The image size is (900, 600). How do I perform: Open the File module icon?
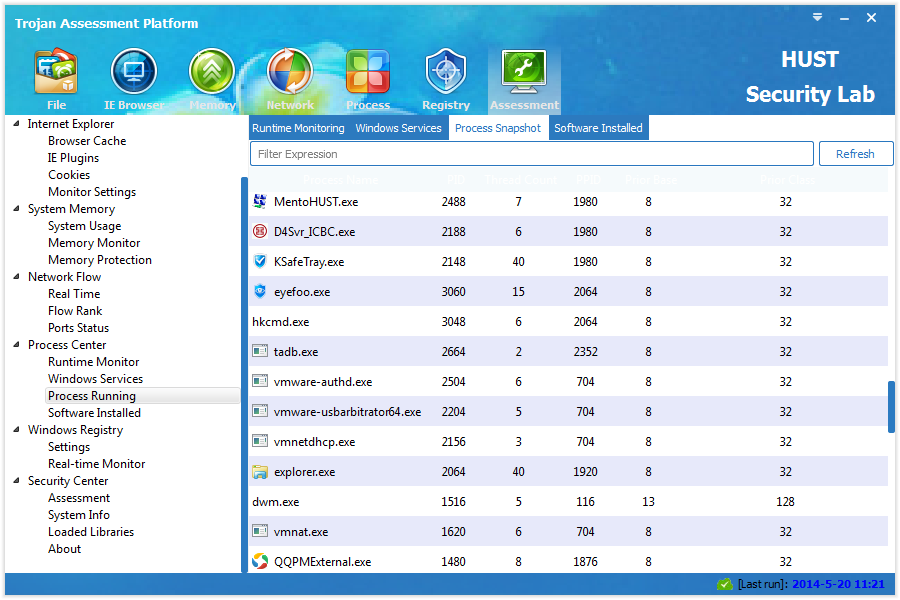(56, 71)
